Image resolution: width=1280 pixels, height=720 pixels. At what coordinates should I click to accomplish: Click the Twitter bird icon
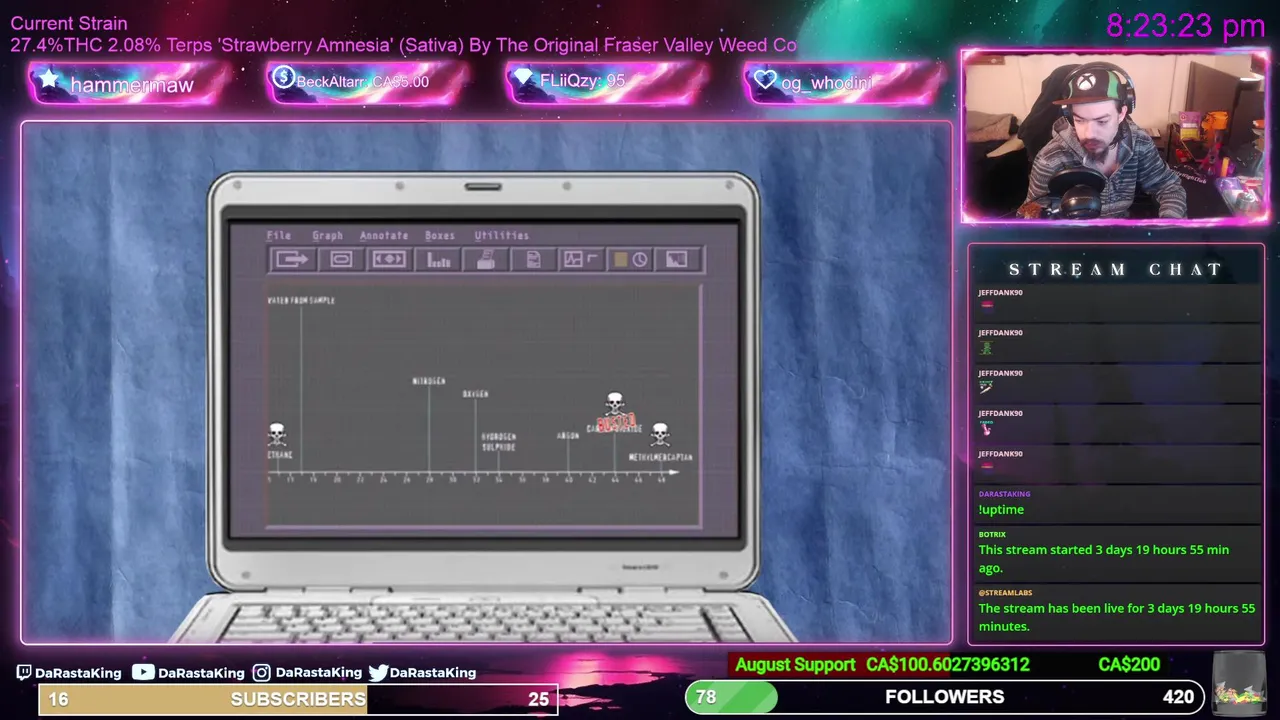(378, 673)
